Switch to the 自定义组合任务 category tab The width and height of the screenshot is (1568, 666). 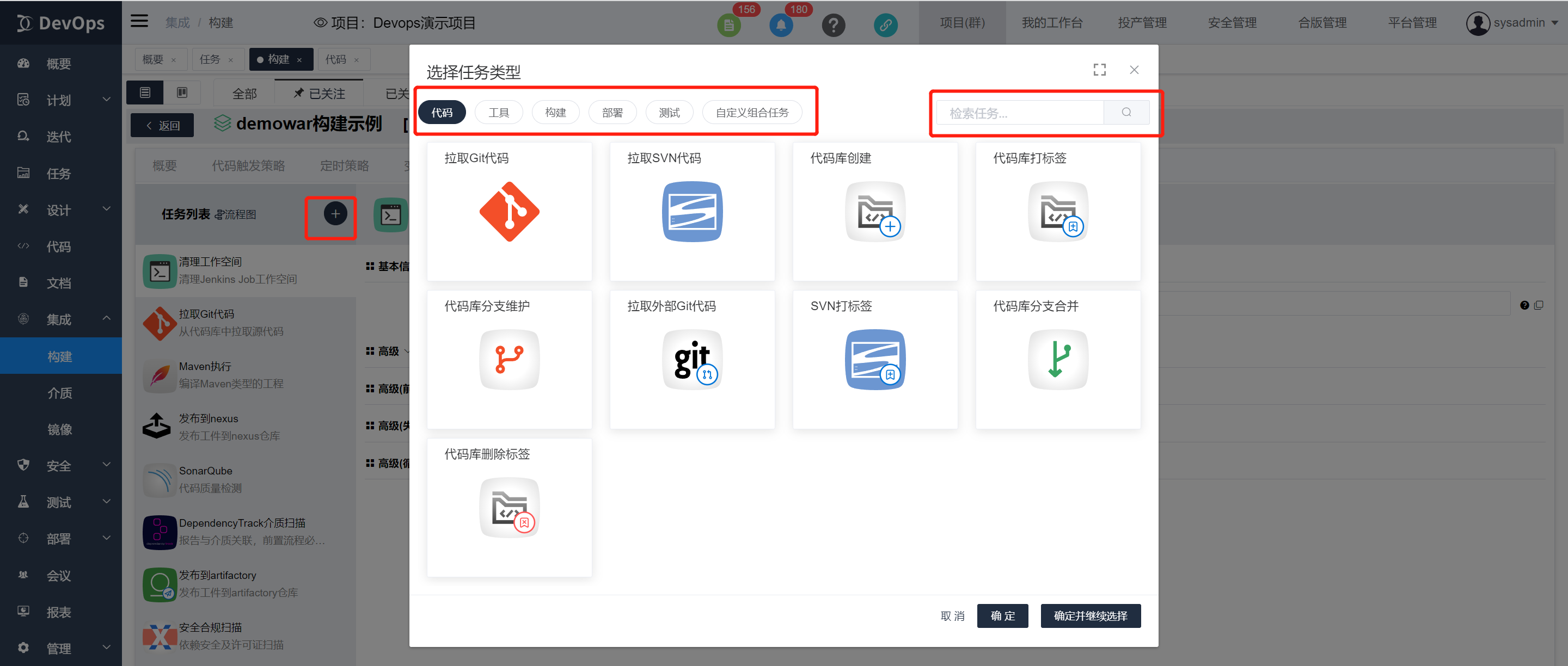pyautogui.click(x=752, y=113)
